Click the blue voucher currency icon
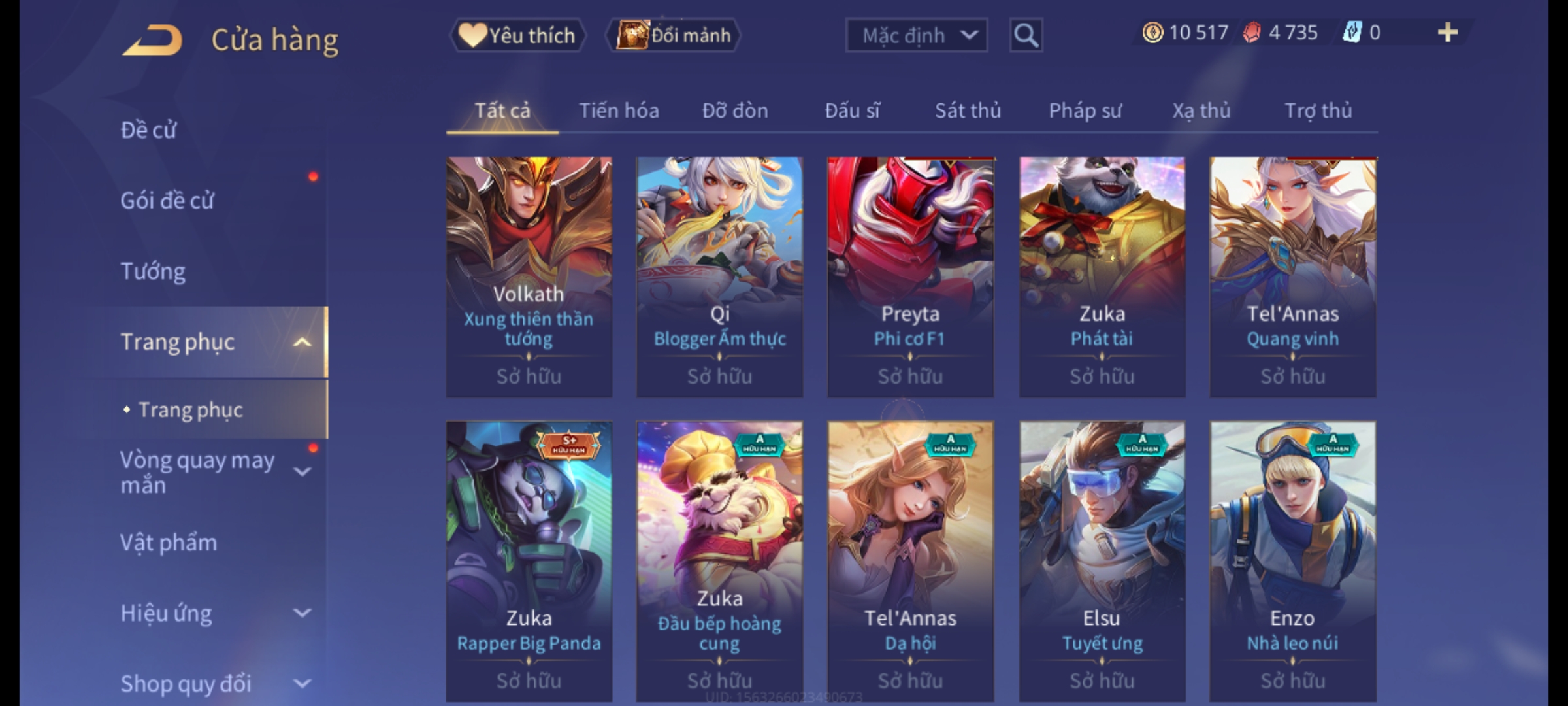This screenshot has width=1568, height=706. coord(1352,33)
